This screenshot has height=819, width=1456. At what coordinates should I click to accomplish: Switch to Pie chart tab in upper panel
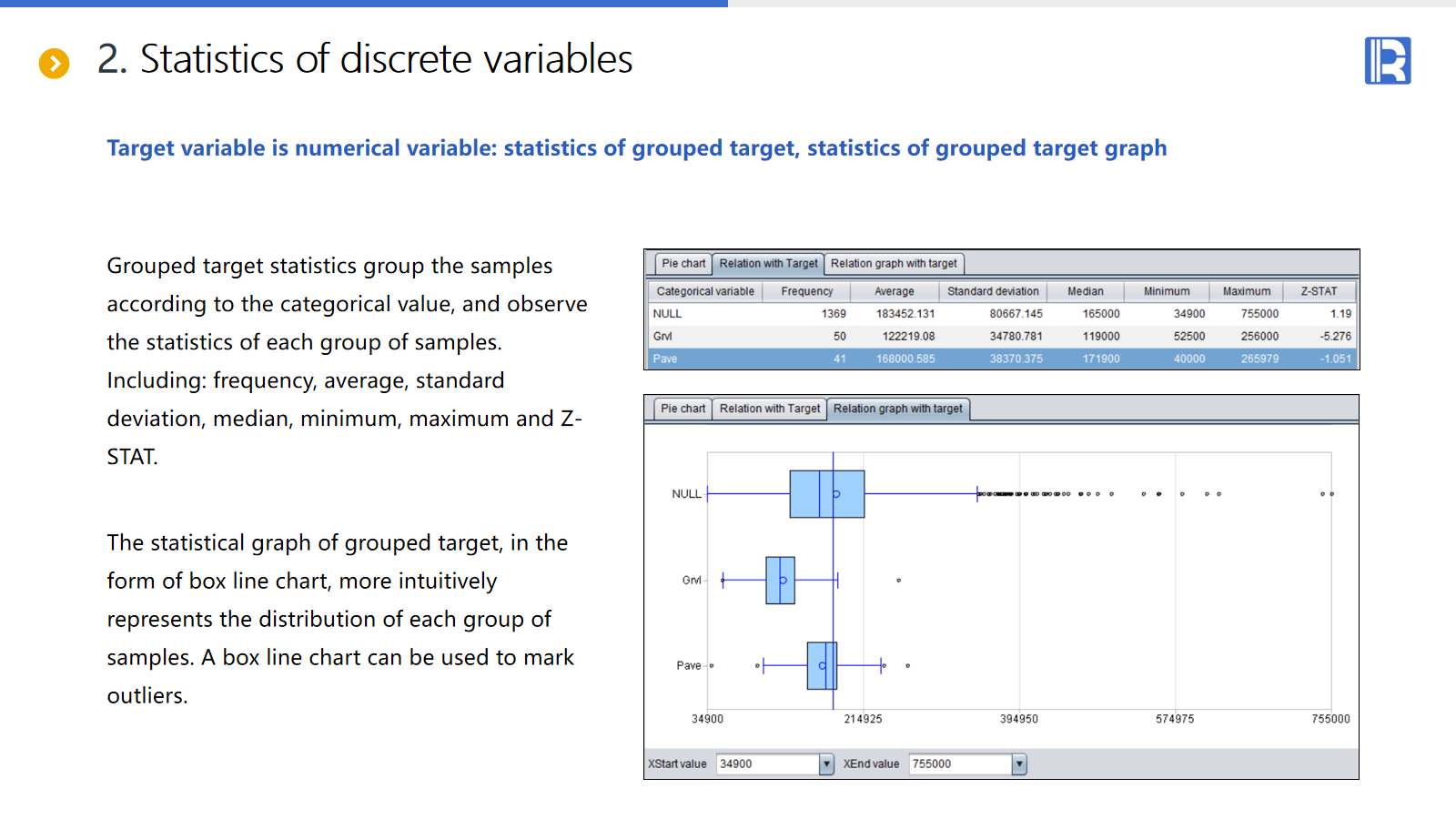[x=683, y=264]
